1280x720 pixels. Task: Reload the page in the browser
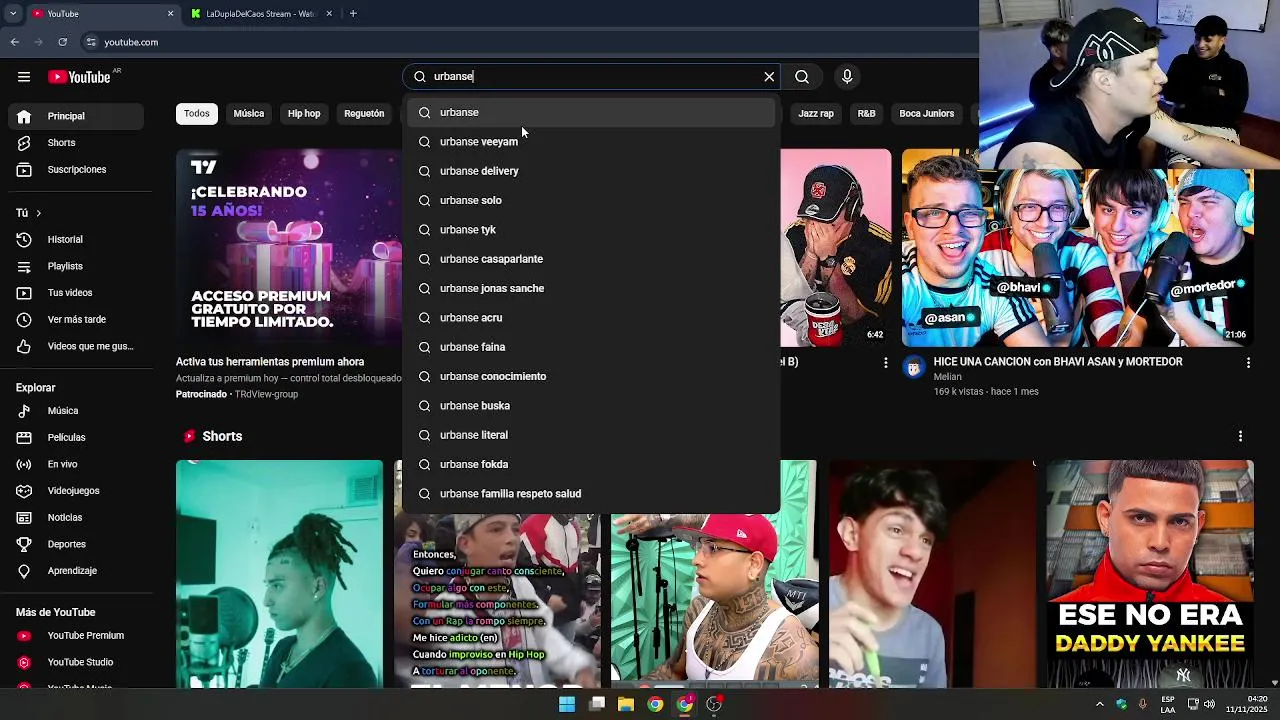63,42
